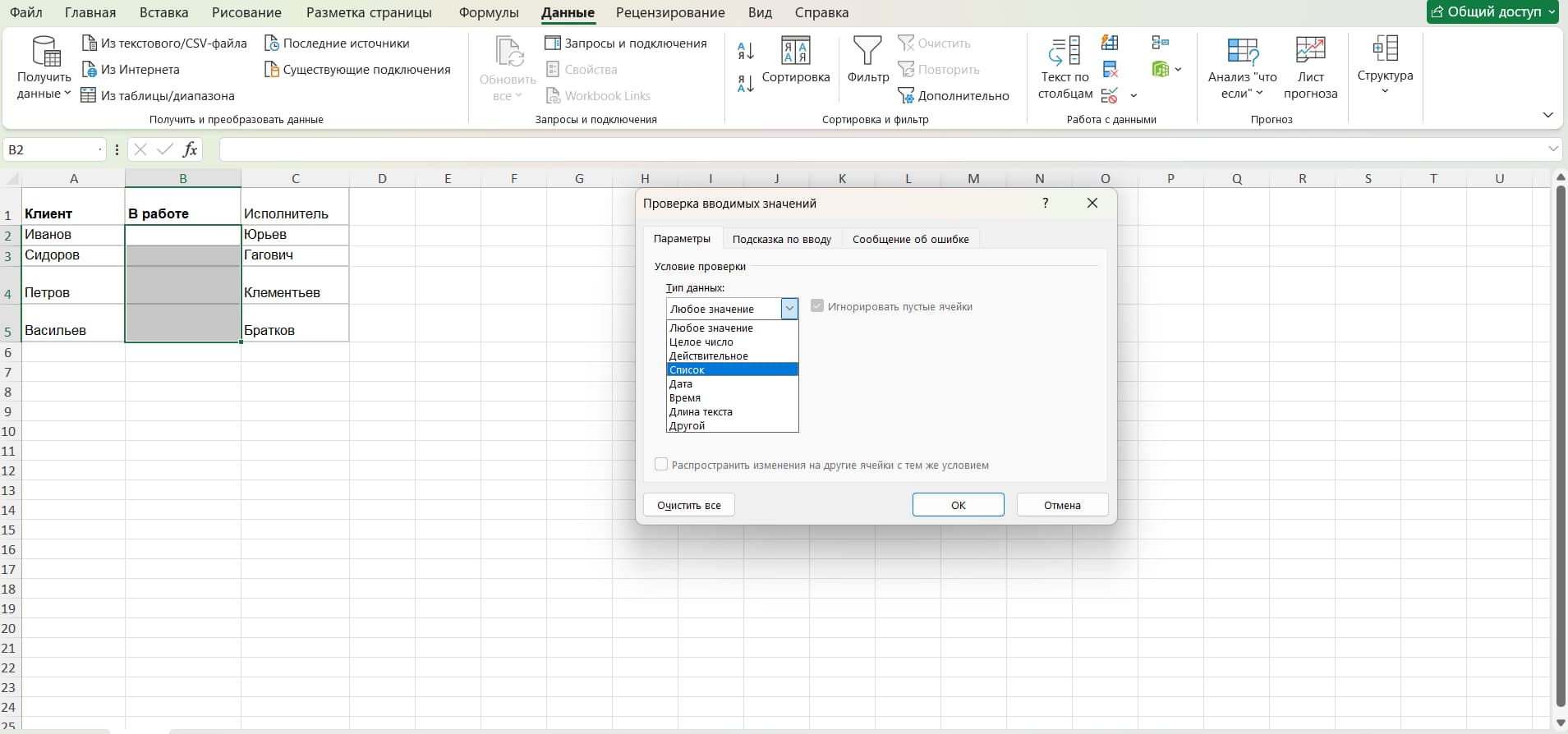
Task: Enable Распространить изменения на другие ячейки checkbox
Action: (x=661, y=465)
